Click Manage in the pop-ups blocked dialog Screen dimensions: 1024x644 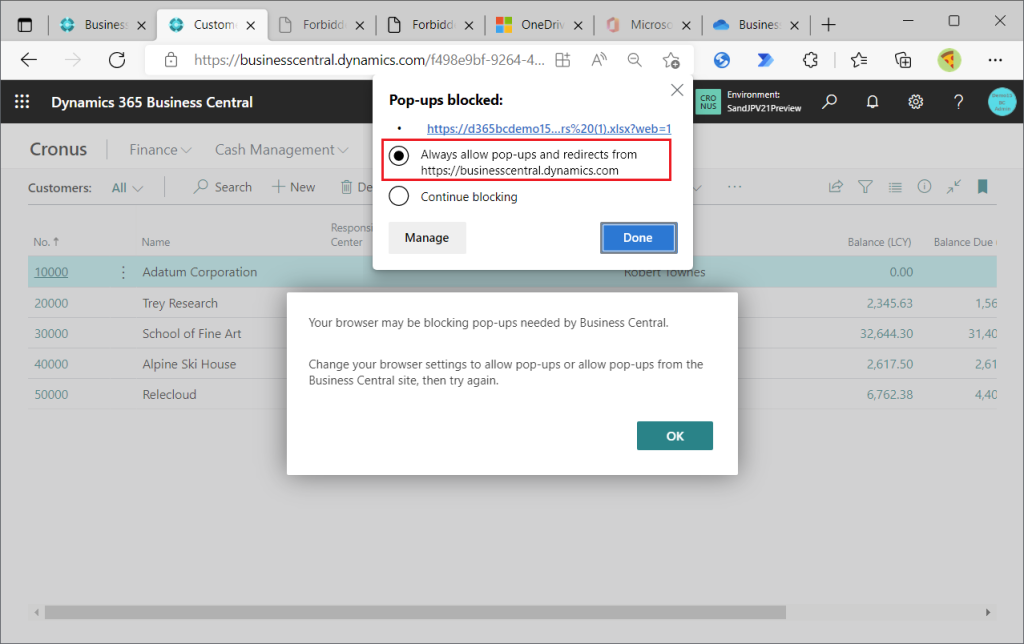(x=427, y=238)
